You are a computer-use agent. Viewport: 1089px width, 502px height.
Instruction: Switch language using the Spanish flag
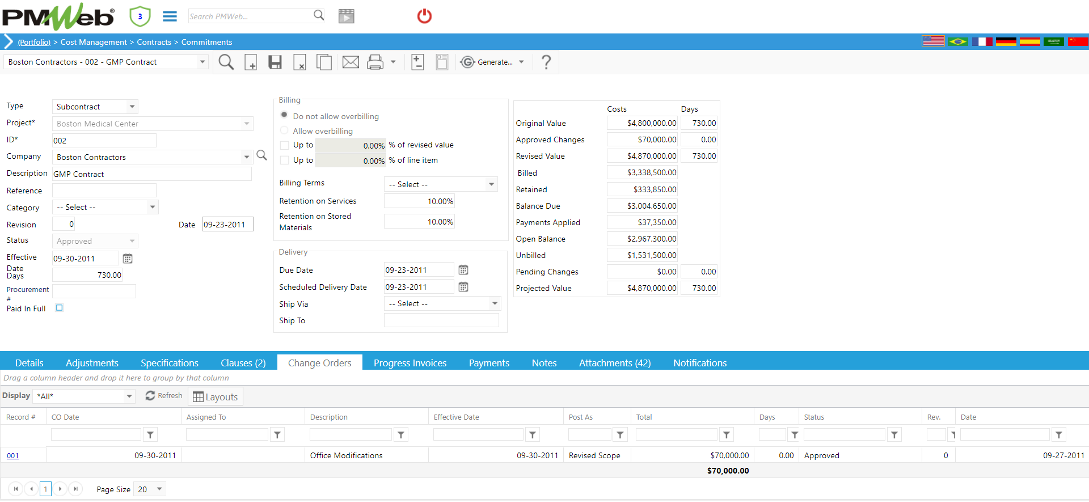tap(1030, 42)
